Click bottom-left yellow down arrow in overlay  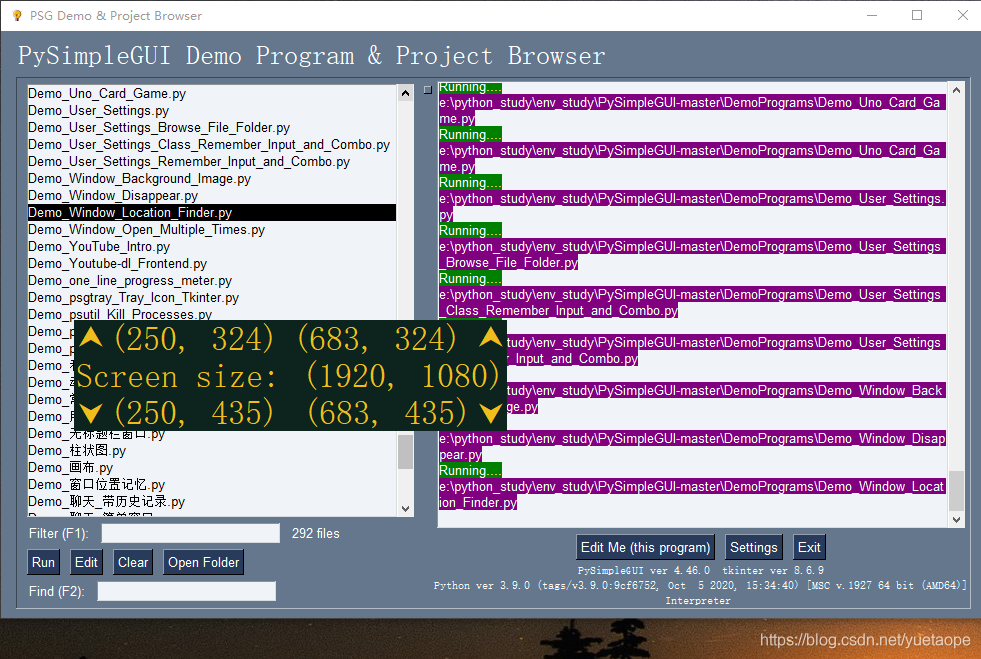click(91, 412)
